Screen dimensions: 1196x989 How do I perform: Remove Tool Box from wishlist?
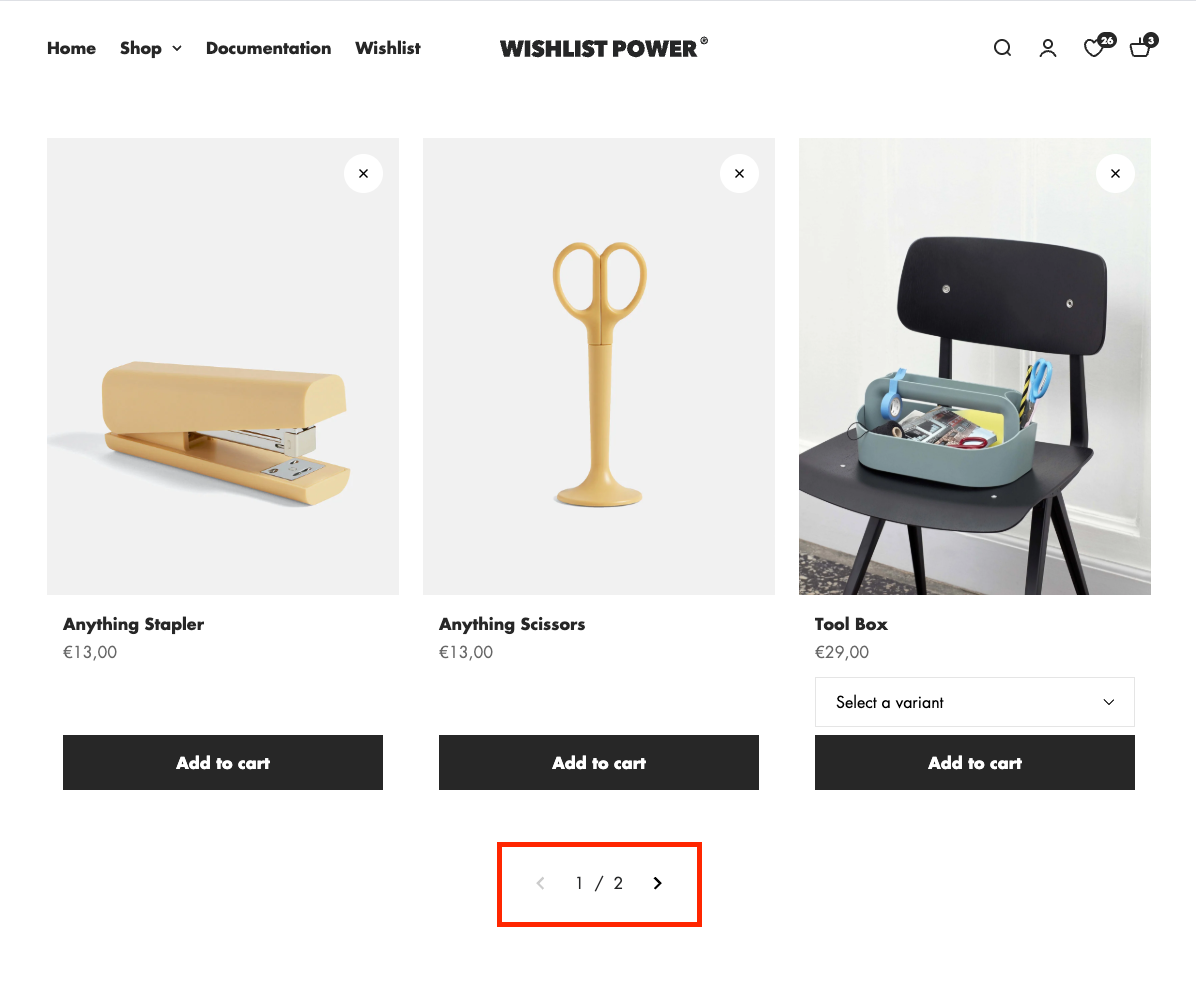click(x=1115, y=174)
